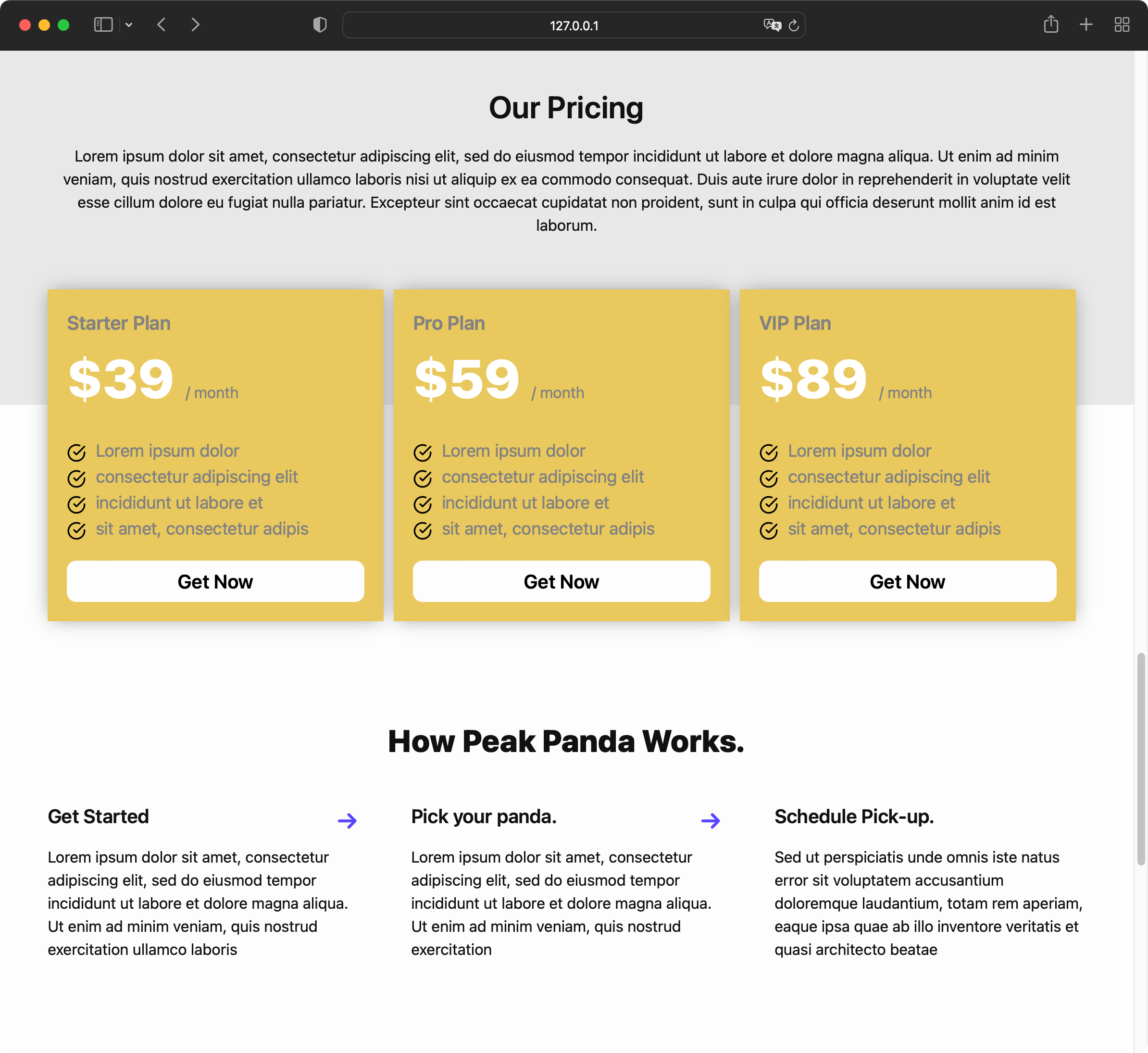Get Now on the VIP Plan
This screenshot has height=1053, width=1148.
tap(907, 581)
